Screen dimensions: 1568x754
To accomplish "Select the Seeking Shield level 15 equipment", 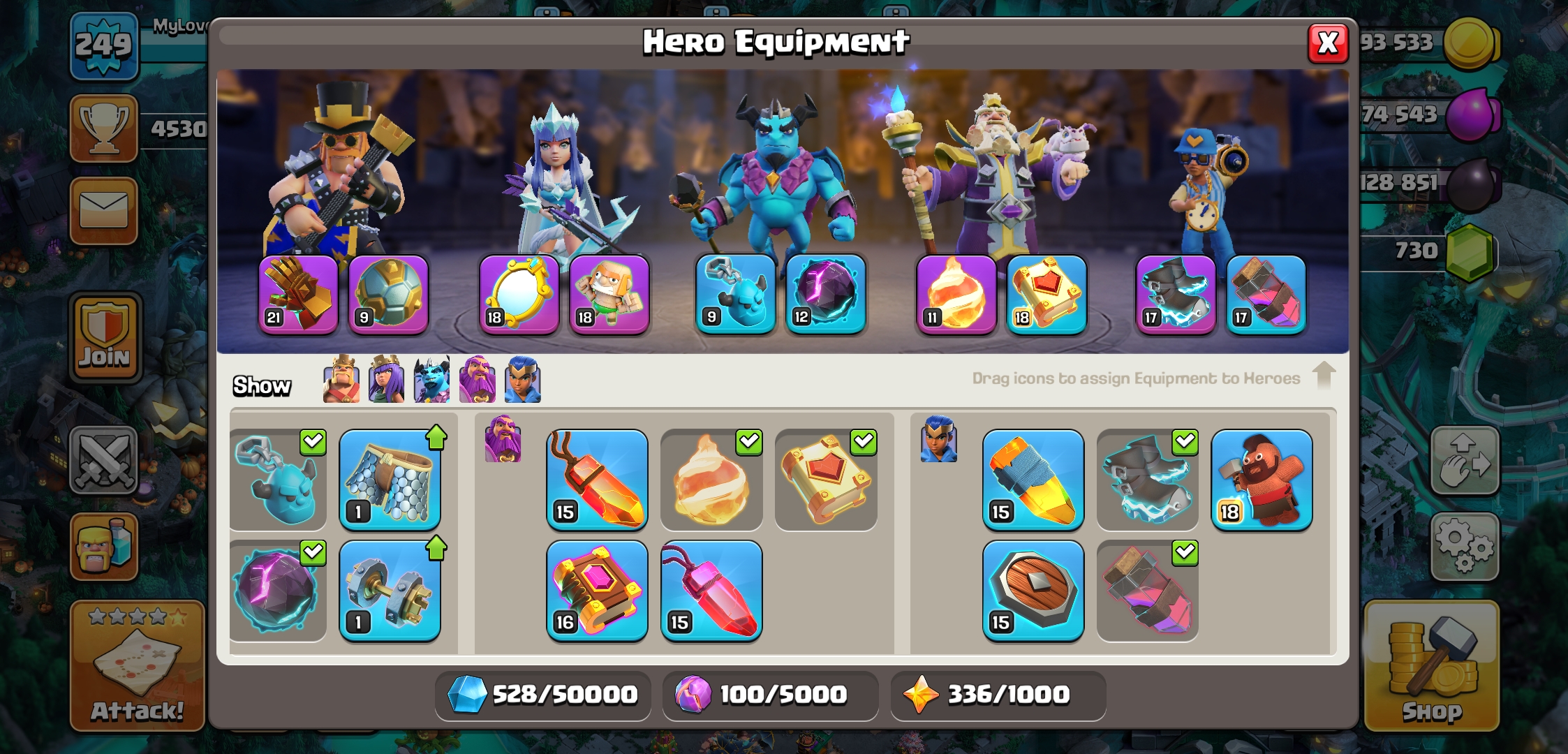I will point(1033,591).
